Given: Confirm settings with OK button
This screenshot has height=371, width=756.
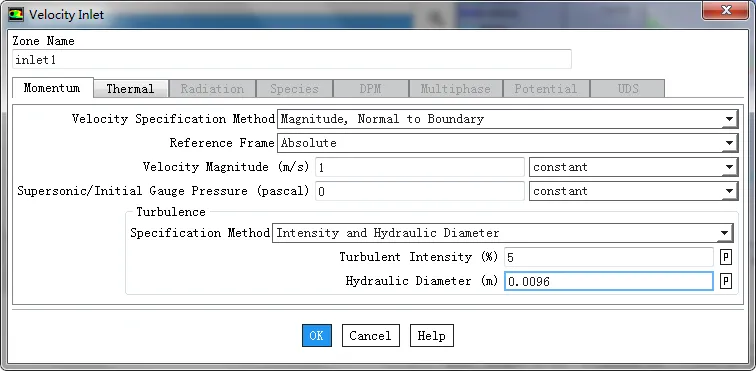Looking at the screenshot, I should pos(317,335).
